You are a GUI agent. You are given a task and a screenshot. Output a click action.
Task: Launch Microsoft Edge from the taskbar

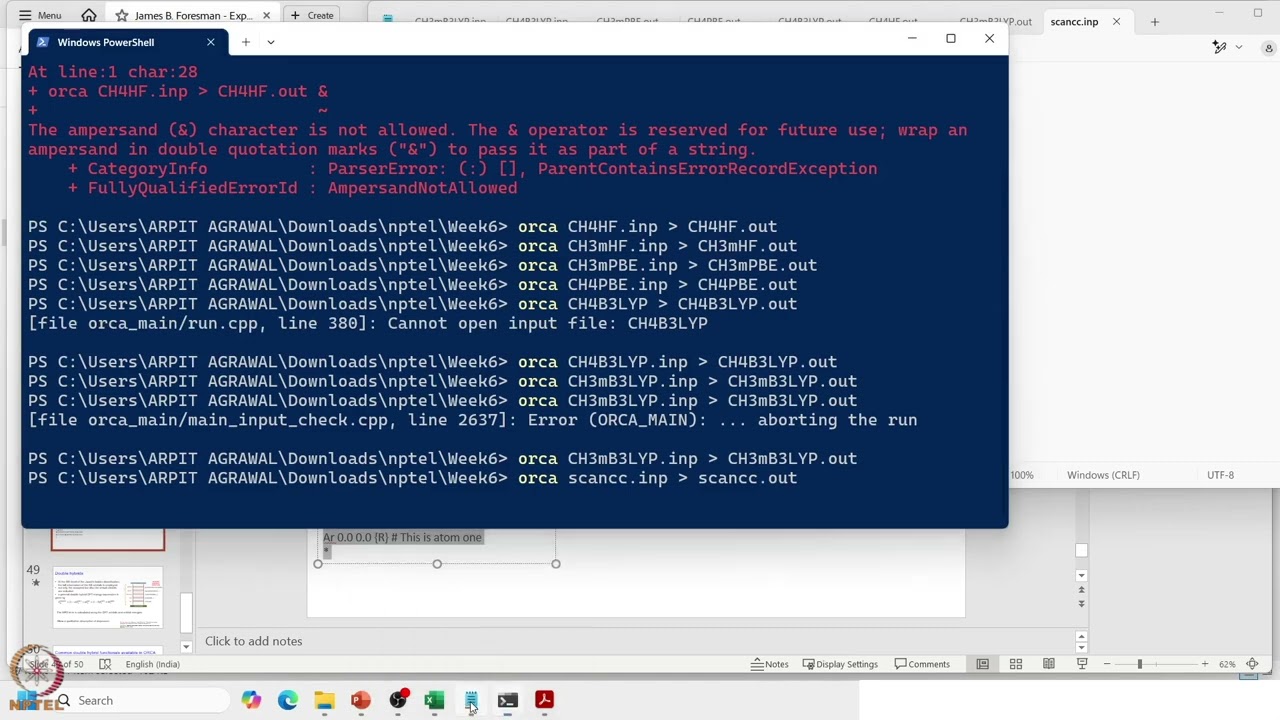[288, 700]
